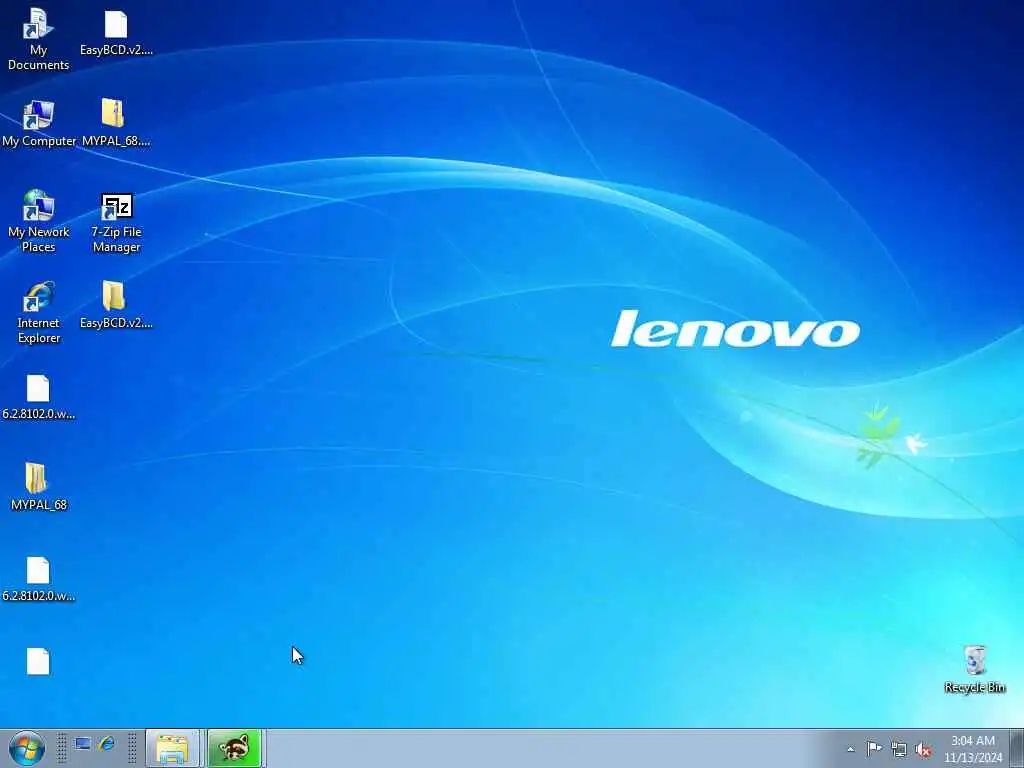
Task: Select the Internet Explorer desktop shortcut
Action: pyautogui.click(x=38, y=312)
